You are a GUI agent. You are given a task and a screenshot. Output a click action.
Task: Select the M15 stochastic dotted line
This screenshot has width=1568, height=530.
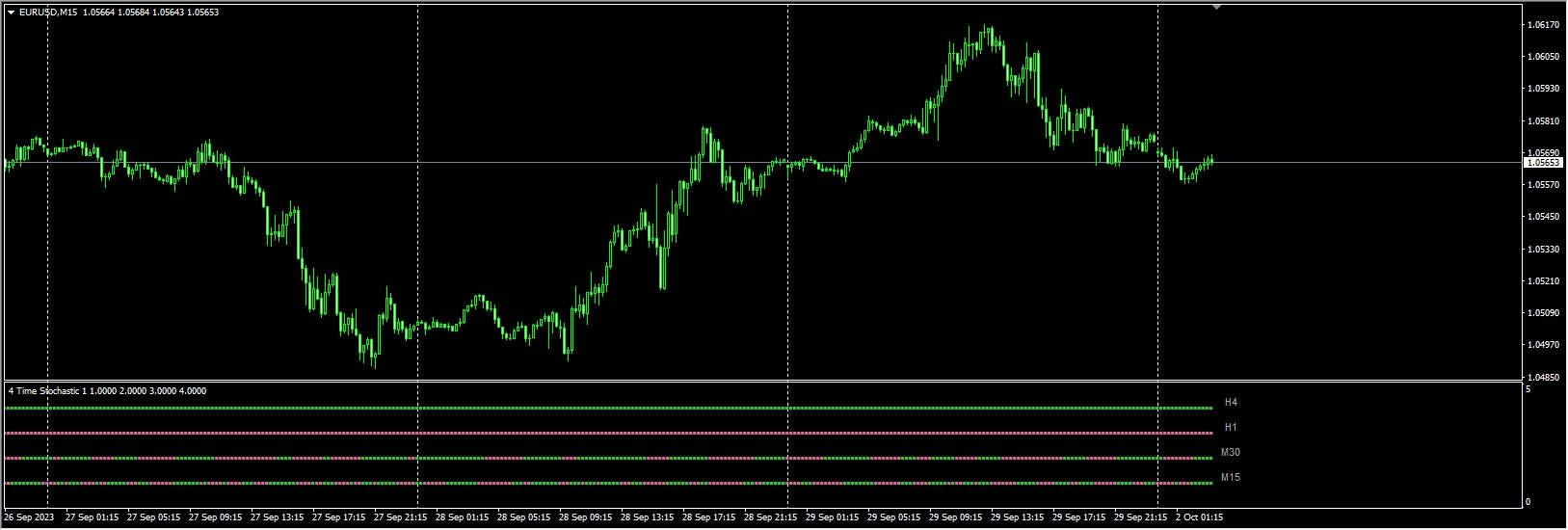(x=608, y=484)
